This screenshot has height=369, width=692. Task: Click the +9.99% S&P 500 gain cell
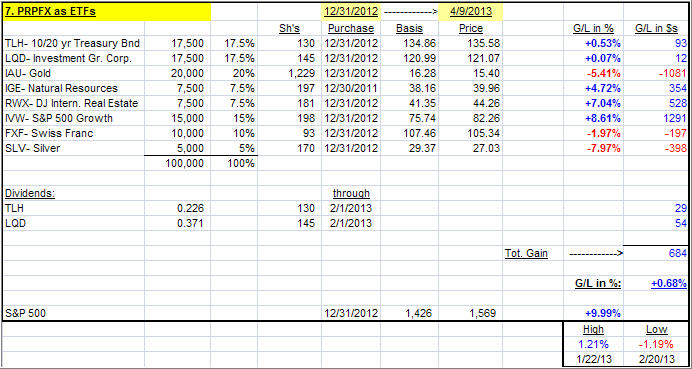click(593, 313)
